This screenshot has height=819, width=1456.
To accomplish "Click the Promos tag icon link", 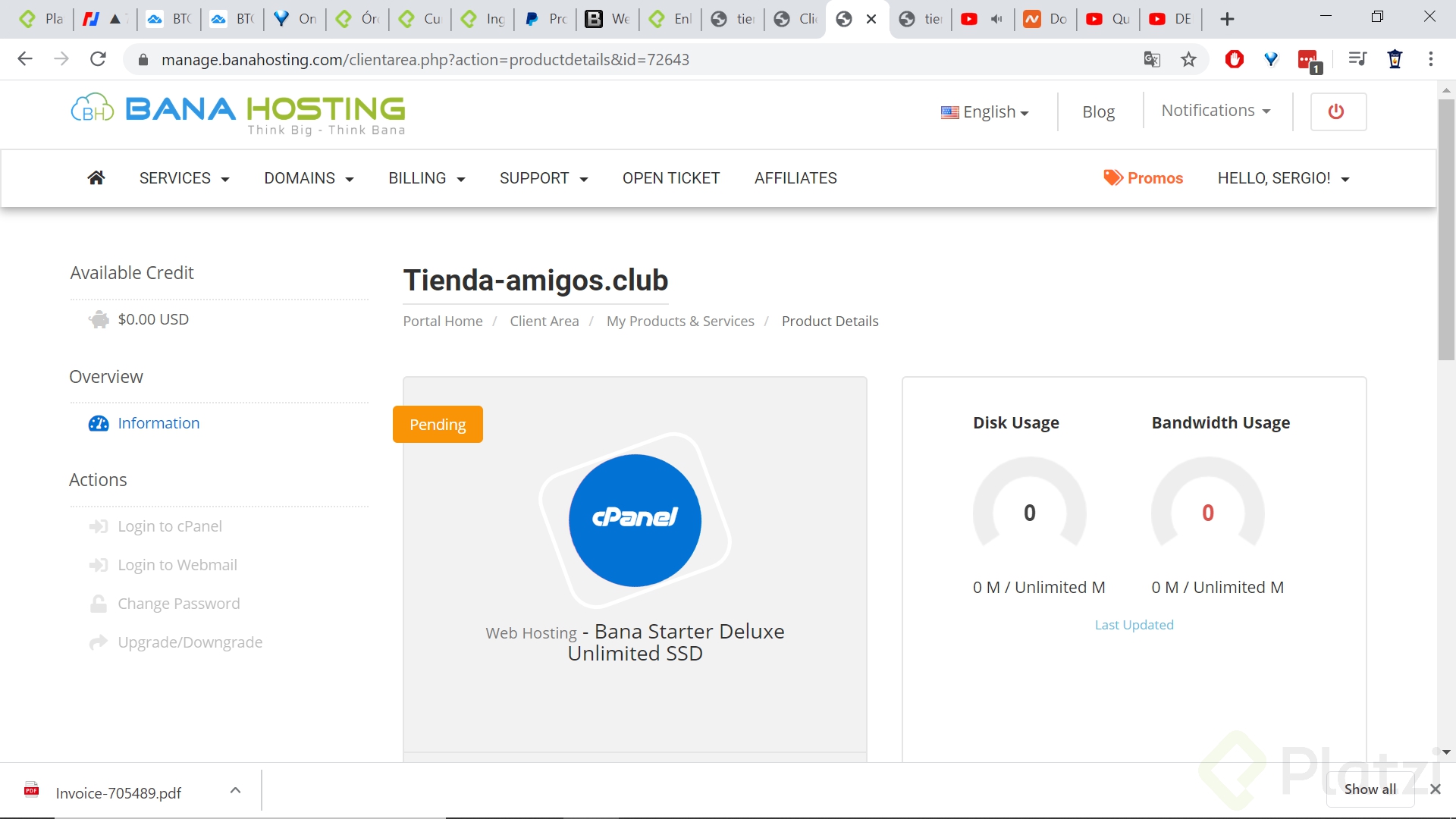I will [1143, 178].
